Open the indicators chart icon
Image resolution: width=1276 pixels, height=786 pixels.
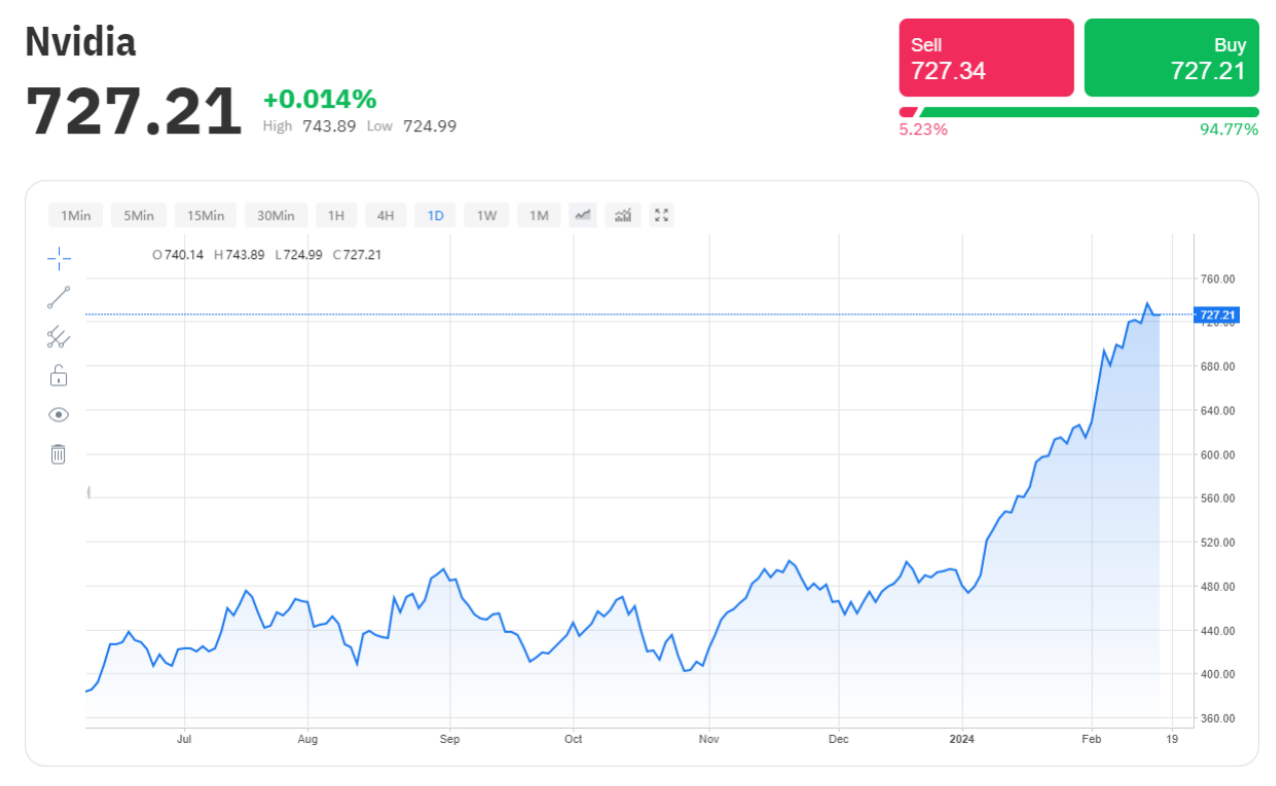pyautogui.click(x=622, y=215)
